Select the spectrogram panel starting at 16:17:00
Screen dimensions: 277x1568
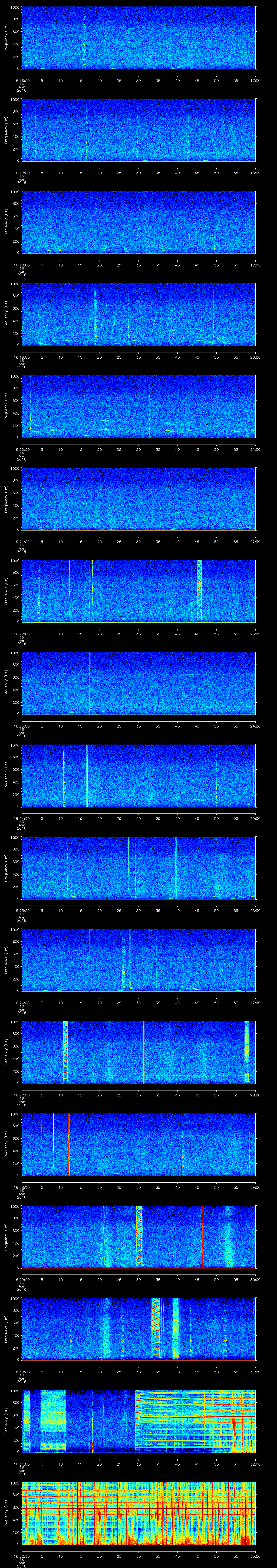coord(139,130)
